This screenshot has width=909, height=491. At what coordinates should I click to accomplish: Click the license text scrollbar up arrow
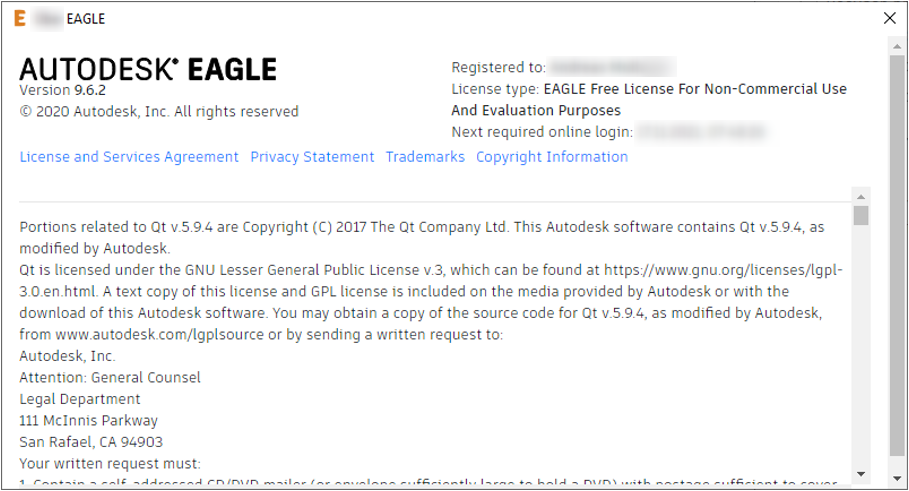[861, 195]
